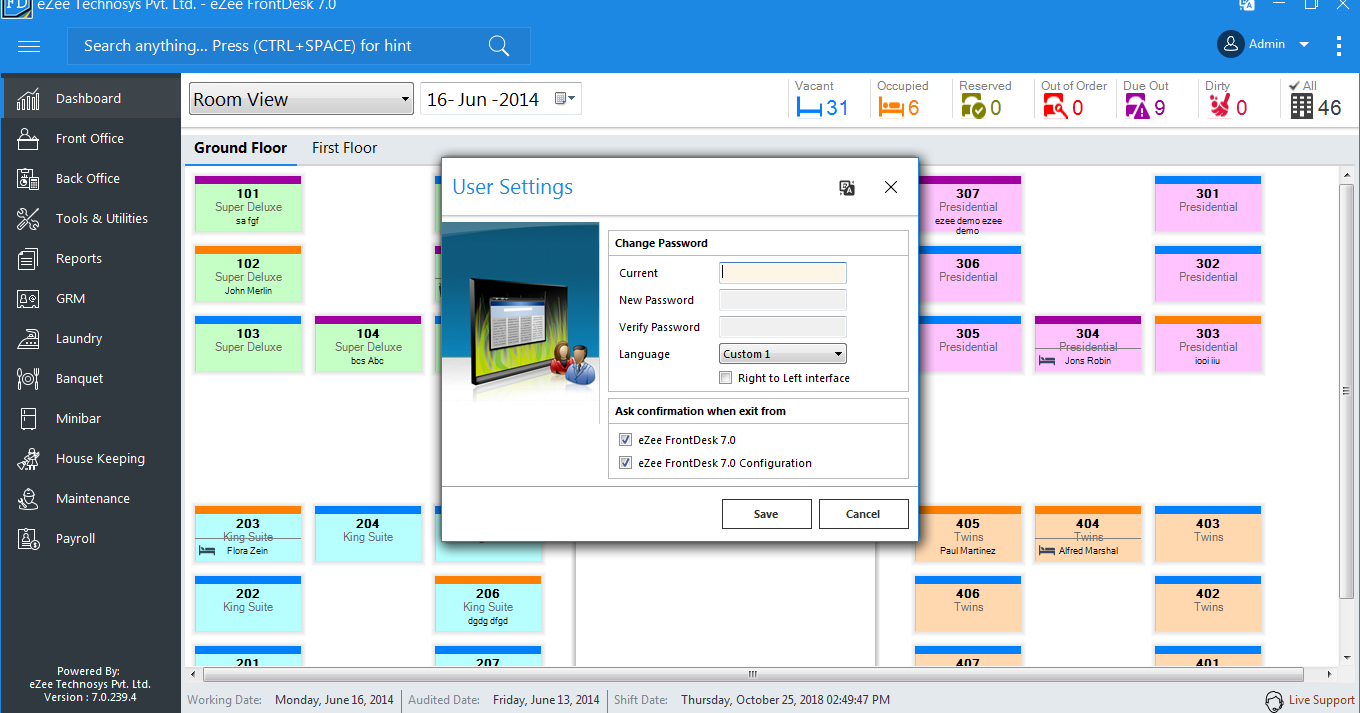Image resolution: width=1360 pixels, height=713 pixels.
Task: Click the Minibar fridge icon
Action: point(28,418)
